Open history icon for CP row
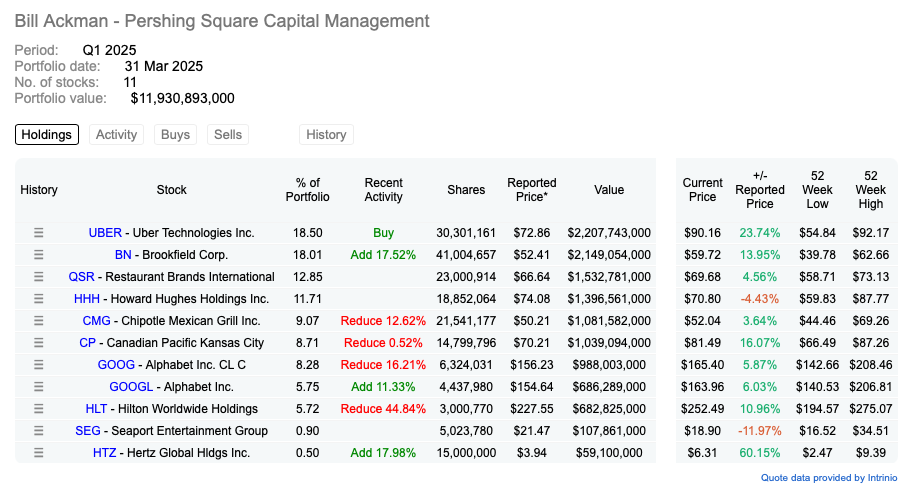 tap(38, 343)
